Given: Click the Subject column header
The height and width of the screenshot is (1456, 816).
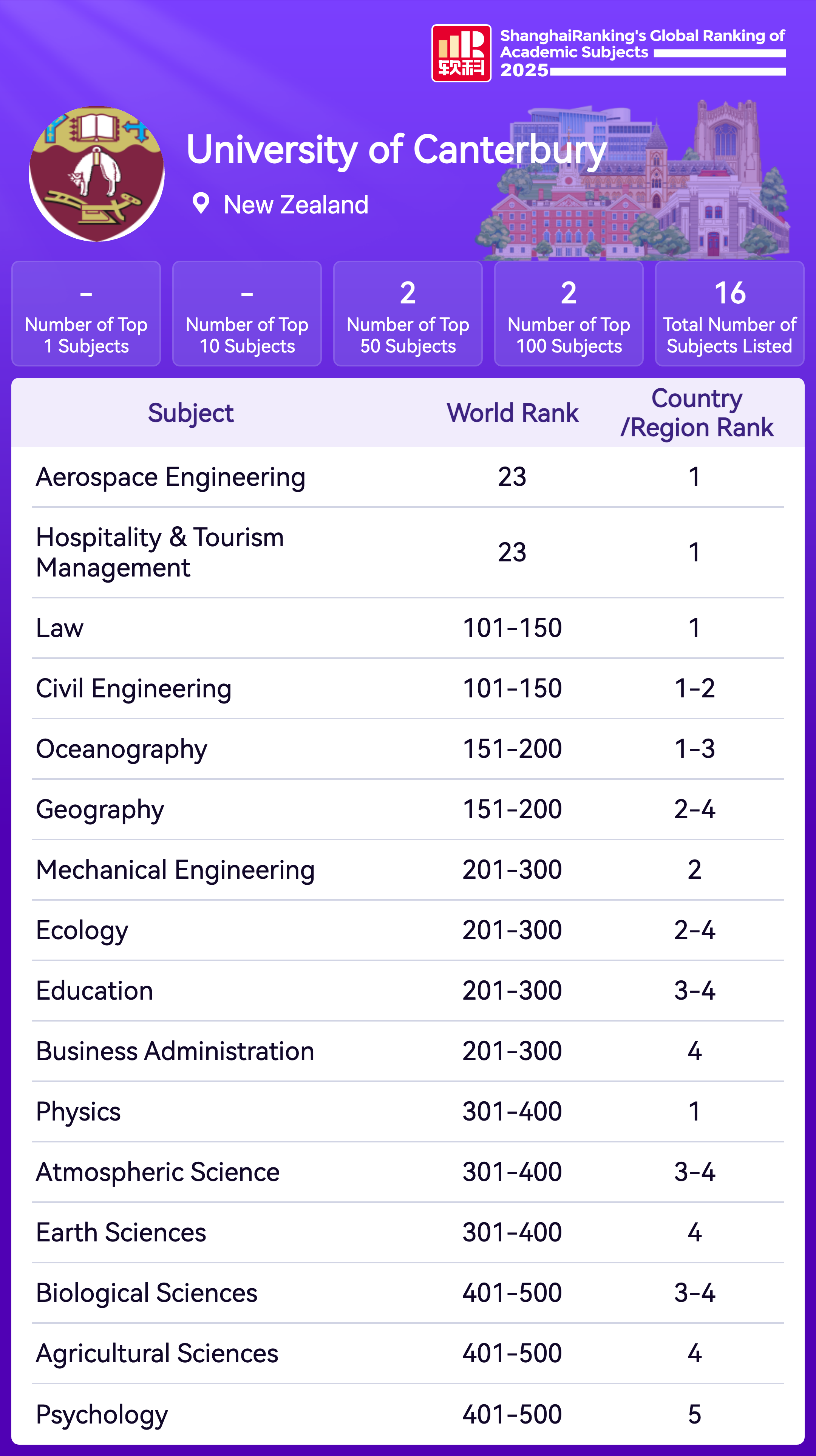Looking at the screenshot, I should point(190,413).
